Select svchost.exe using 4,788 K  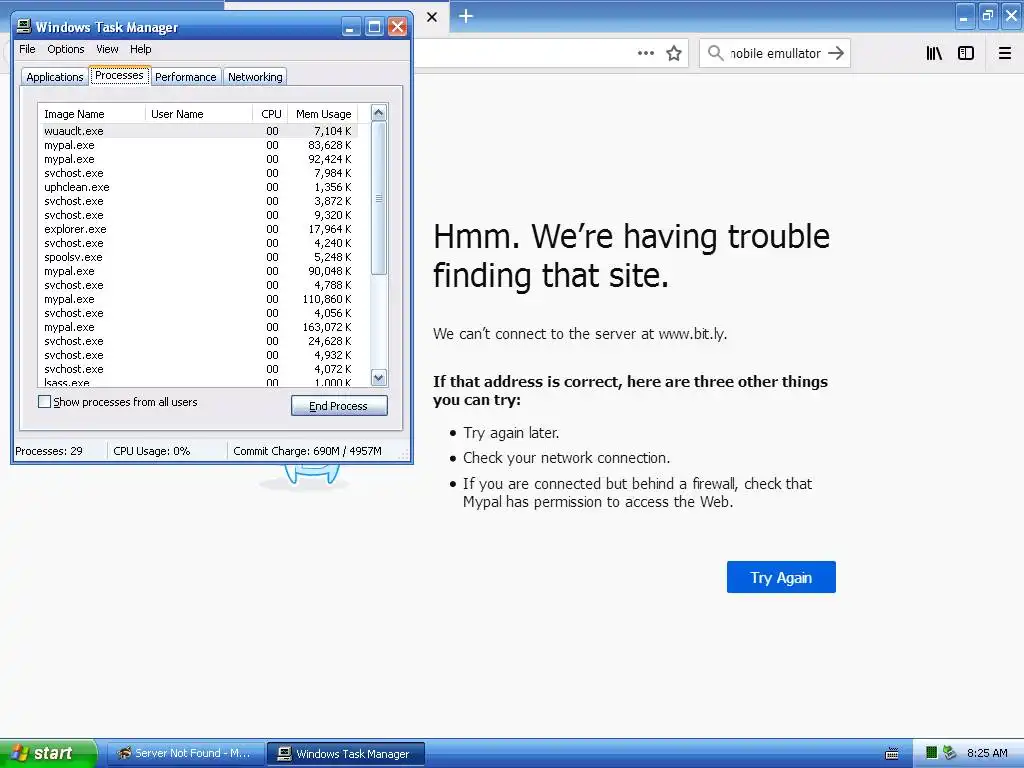point(199,285)
